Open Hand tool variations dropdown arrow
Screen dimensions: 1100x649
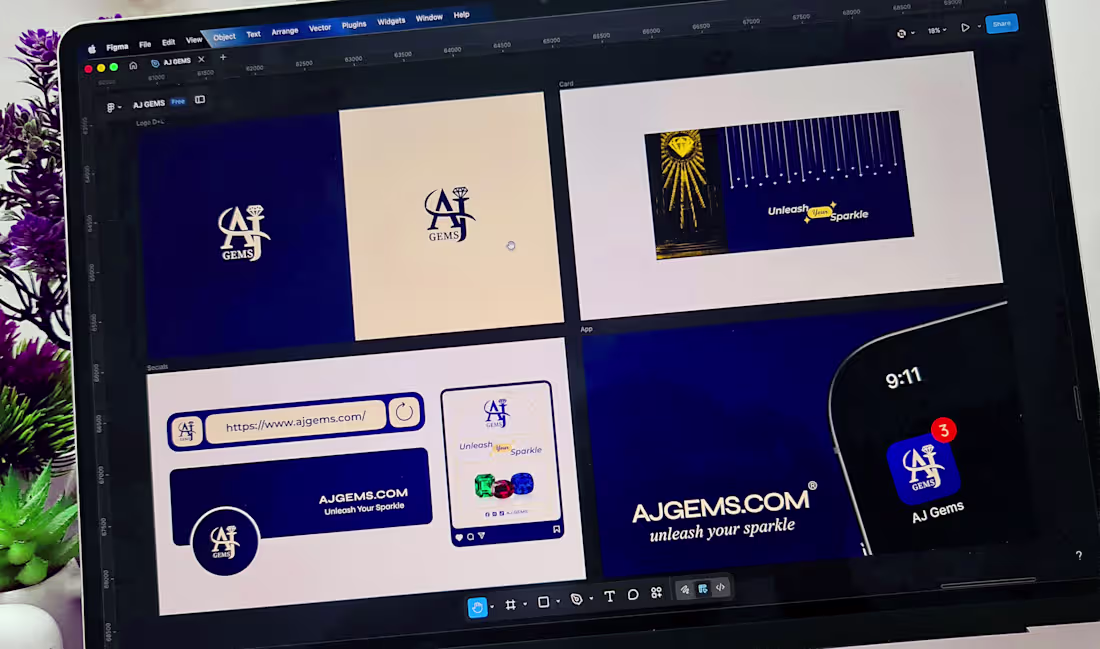pos(492,606)
